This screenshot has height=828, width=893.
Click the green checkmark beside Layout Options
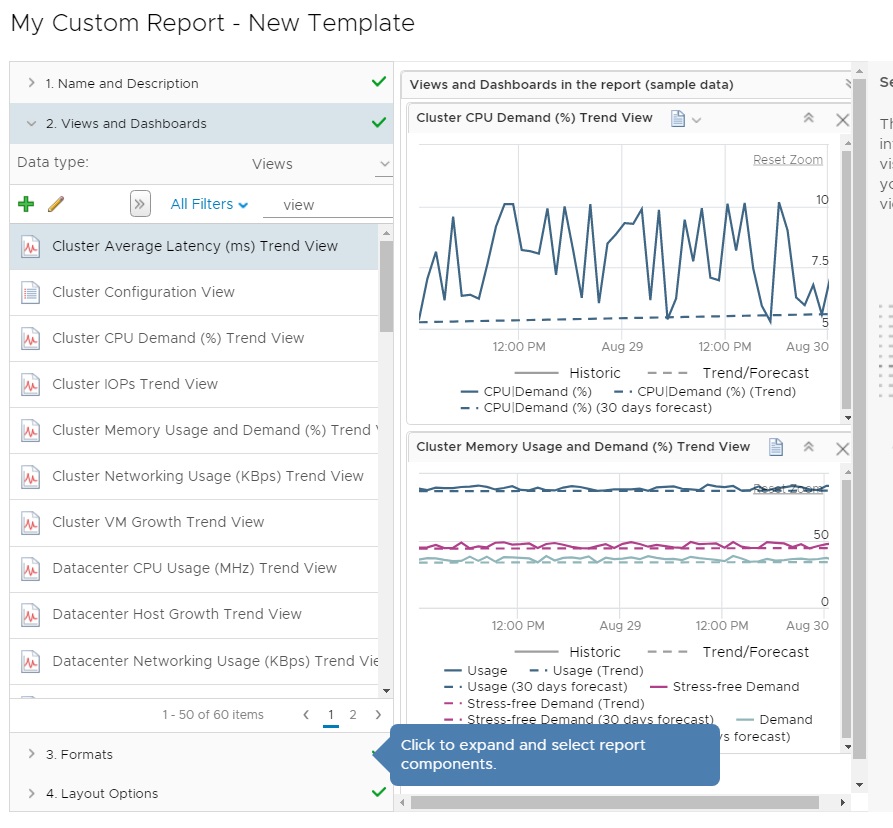coord(378,793)
